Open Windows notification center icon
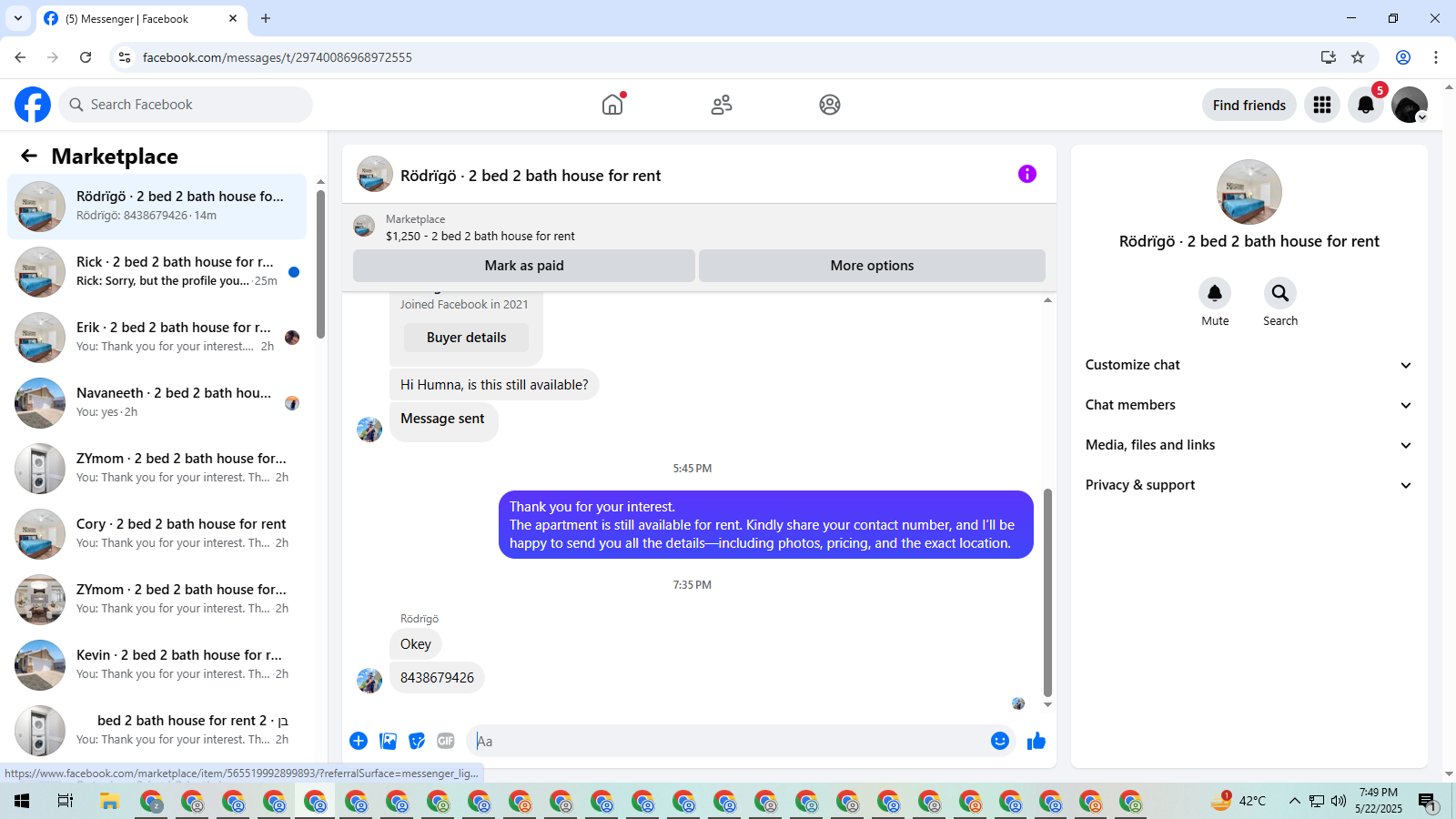1456x819 pixels. [x=1427, y=801]
